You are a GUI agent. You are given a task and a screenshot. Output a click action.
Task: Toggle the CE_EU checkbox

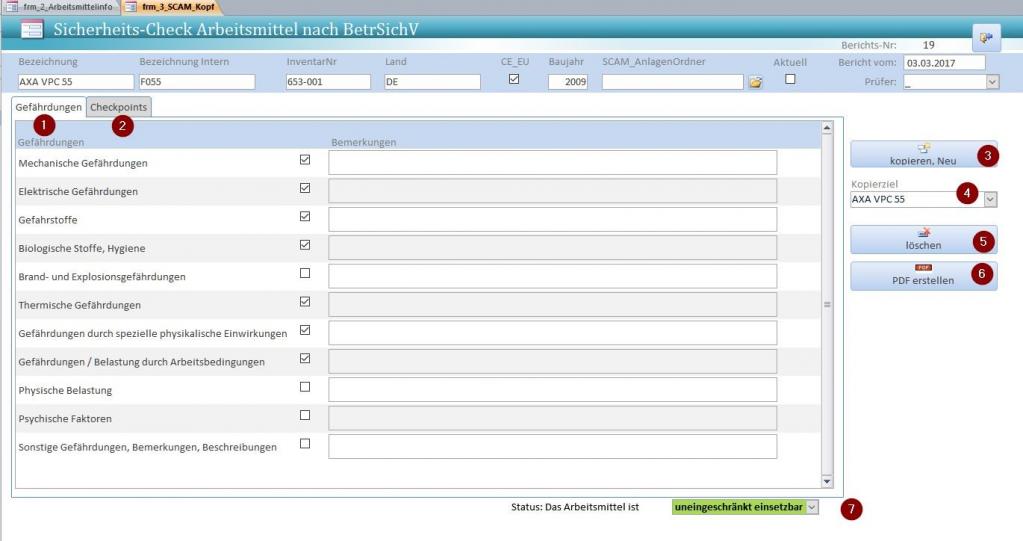(x=514, y=79)
